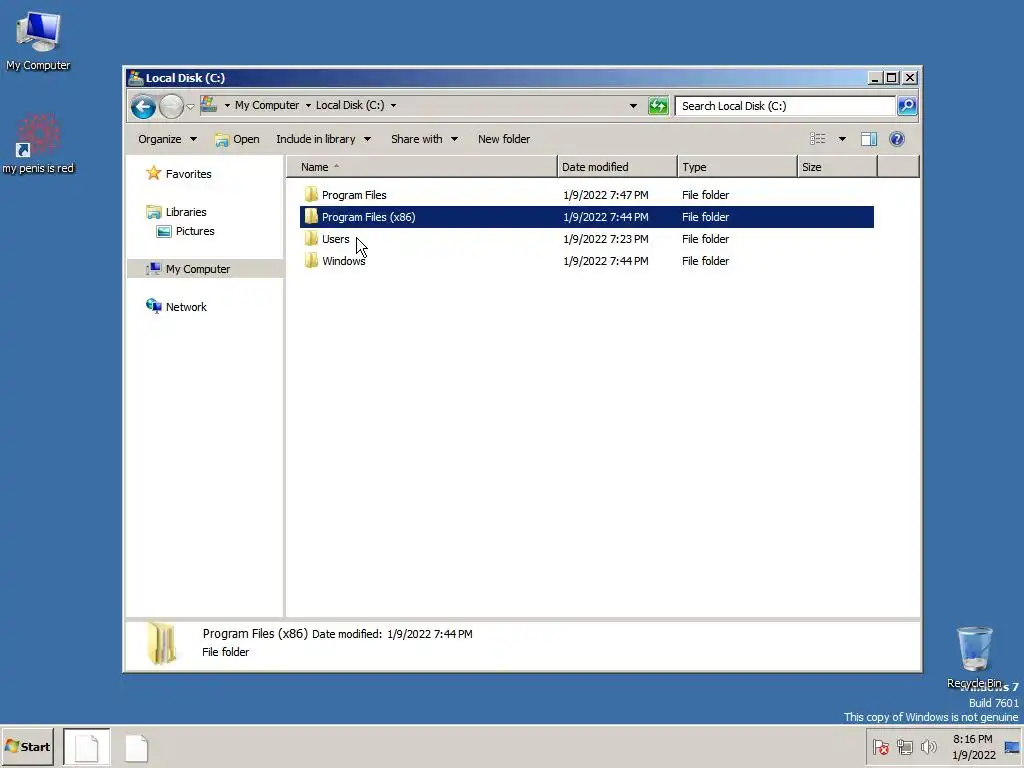Screen dimensions: 1024x768
Task: Click the Back navigation arrow button
Action: [143, 106]
